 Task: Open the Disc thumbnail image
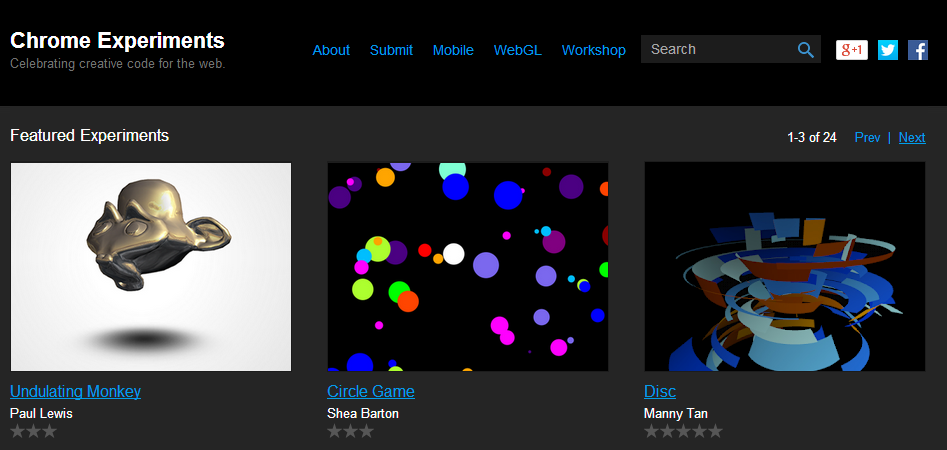pos(785,266)
